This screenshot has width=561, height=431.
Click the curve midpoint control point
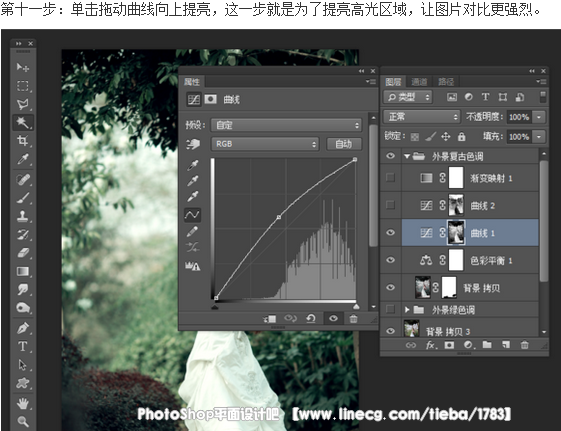pos(279,217)
